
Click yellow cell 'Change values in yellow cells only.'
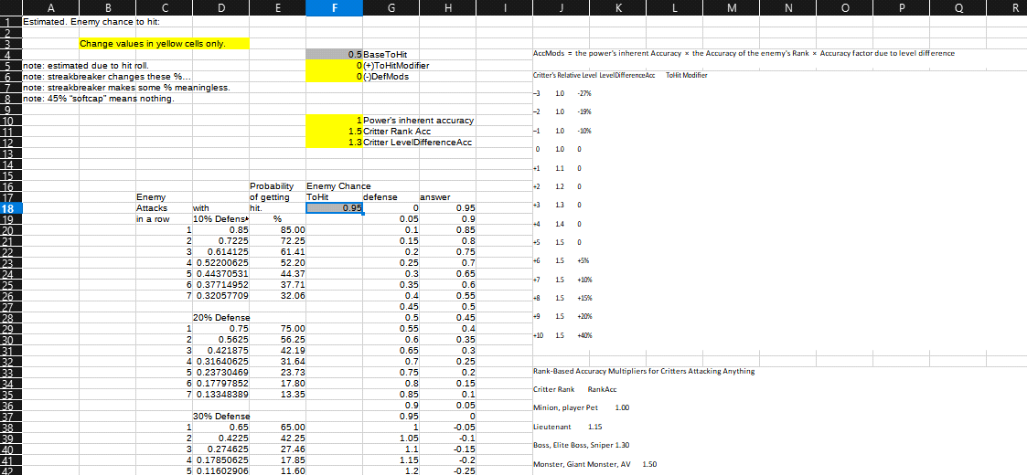164,44
